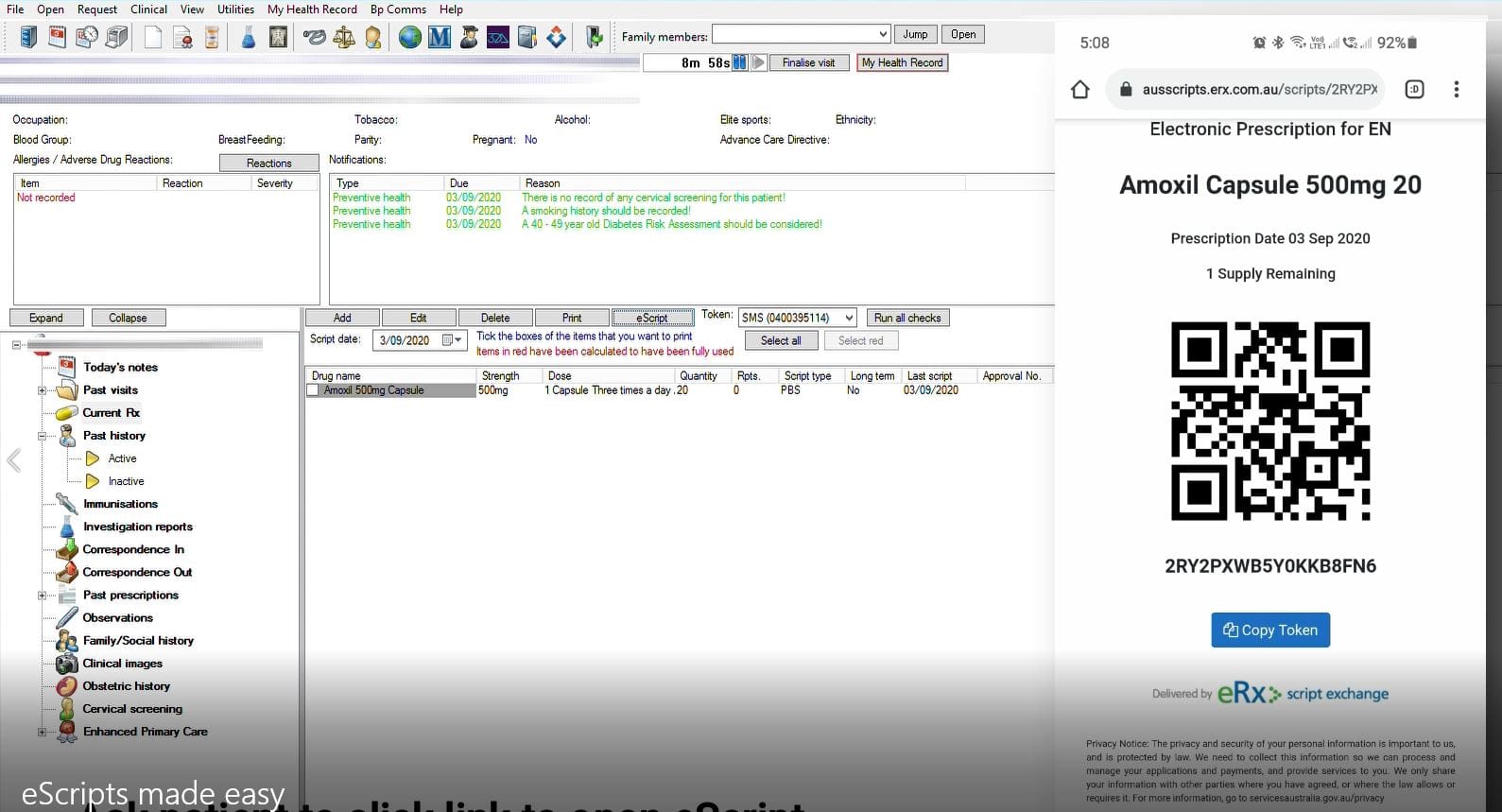This screenshot has height=812, width=1502.
Task: Click the timer play arrow button
Action: pyautogui.click(x=758, y=62)
